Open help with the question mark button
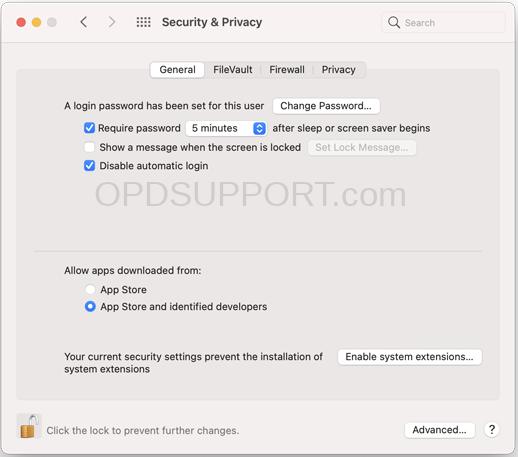Image resolution: width=518 pixels, height=457 pixels. pyautogui.click(x=492, y=430)
